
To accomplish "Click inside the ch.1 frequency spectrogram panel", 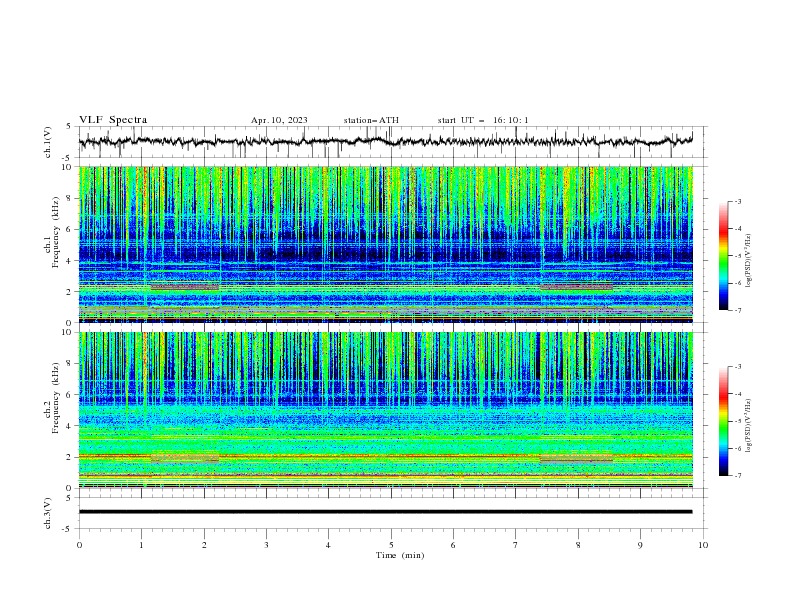I will pos(385,244).
